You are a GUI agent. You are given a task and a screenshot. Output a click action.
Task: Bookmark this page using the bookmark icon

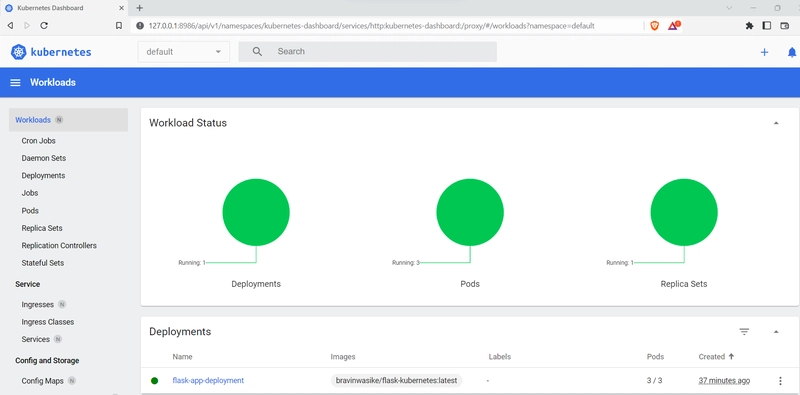pyautogui.click(x=119, y=26)
